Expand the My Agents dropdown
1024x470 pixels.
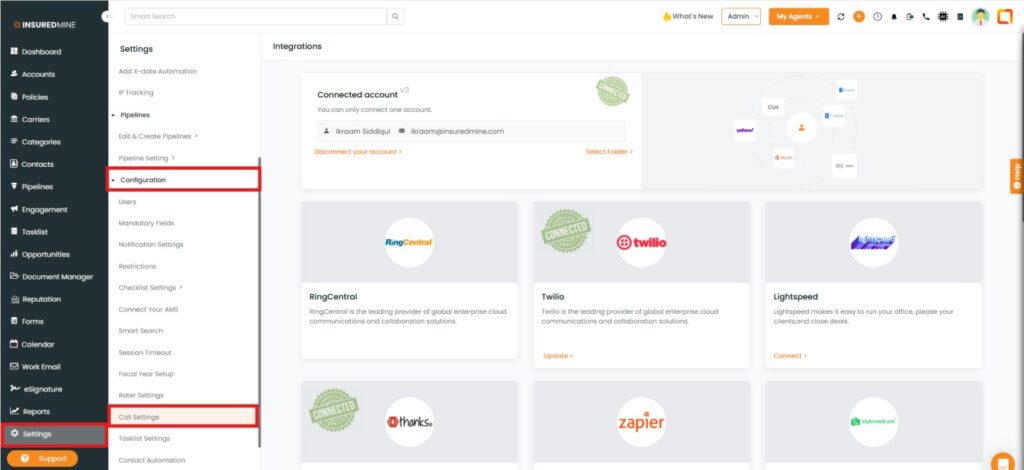coord(798,17)
